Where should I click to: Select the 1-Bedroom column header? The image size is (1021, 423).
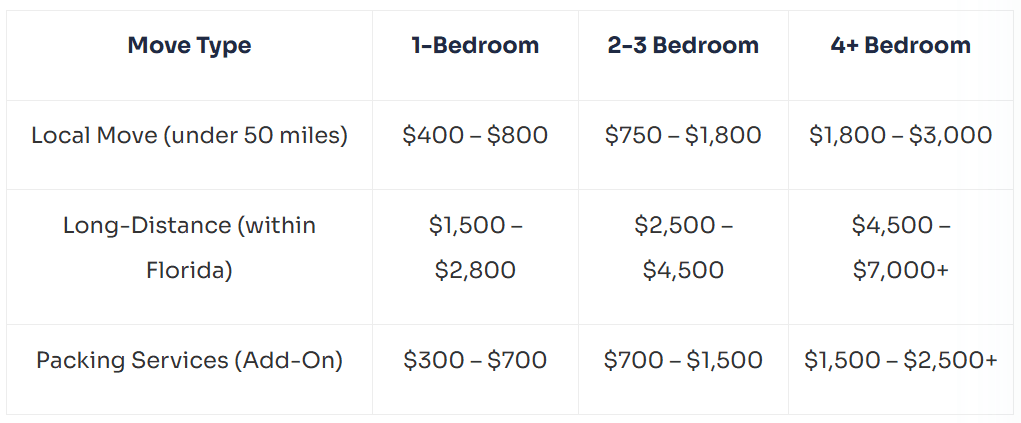pos(475,46)
